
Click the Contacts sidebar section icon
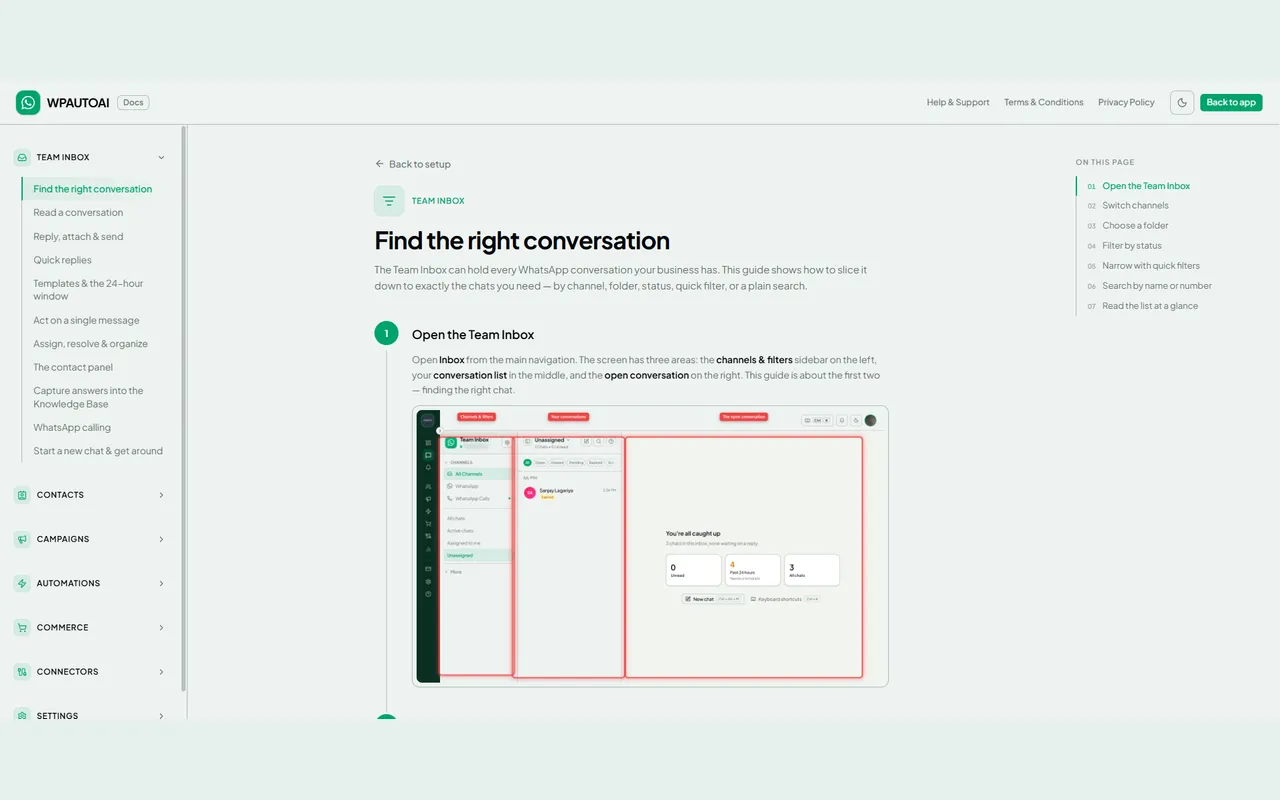[22, 495]
